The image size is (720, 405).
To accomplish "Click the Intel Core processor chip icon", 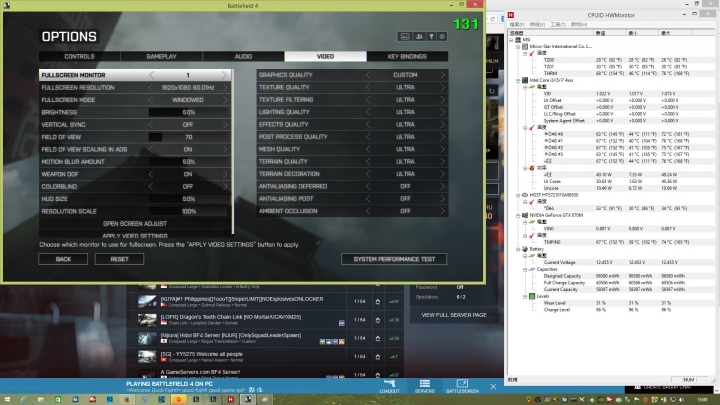I will tap(525, 80).
